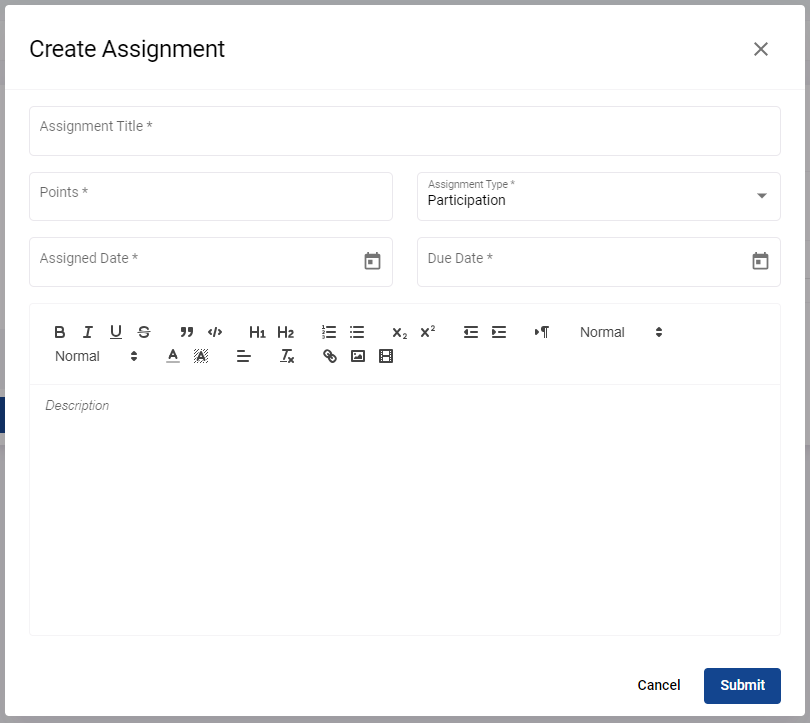Insert a bulleted list
Image resolution: width=810 pixels, height=723 pixels.
point(357,332)
